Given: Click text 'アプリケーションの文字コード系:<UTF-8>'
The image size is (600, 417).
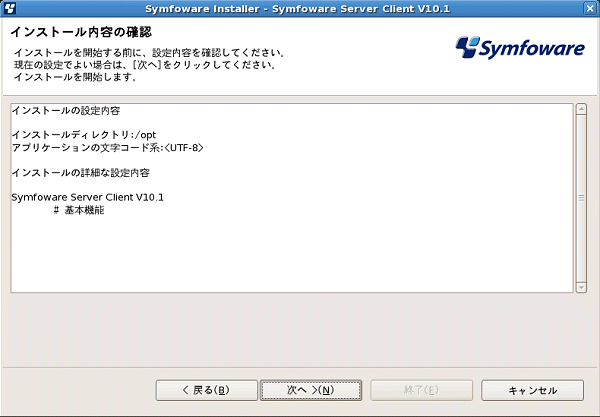Looking at the screenshot, I should point(108,148).
